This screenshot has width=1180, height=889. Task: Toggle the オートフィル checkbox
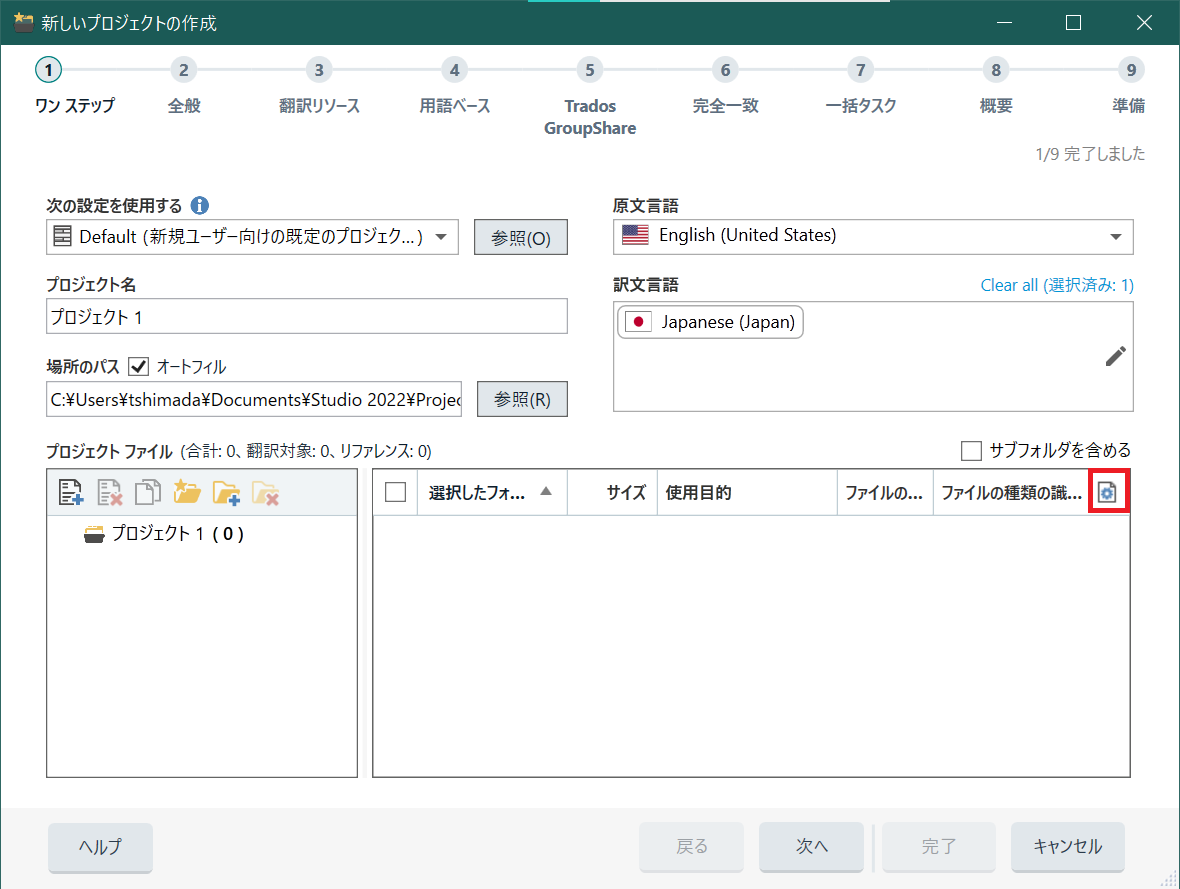click(x=138, y=366)
